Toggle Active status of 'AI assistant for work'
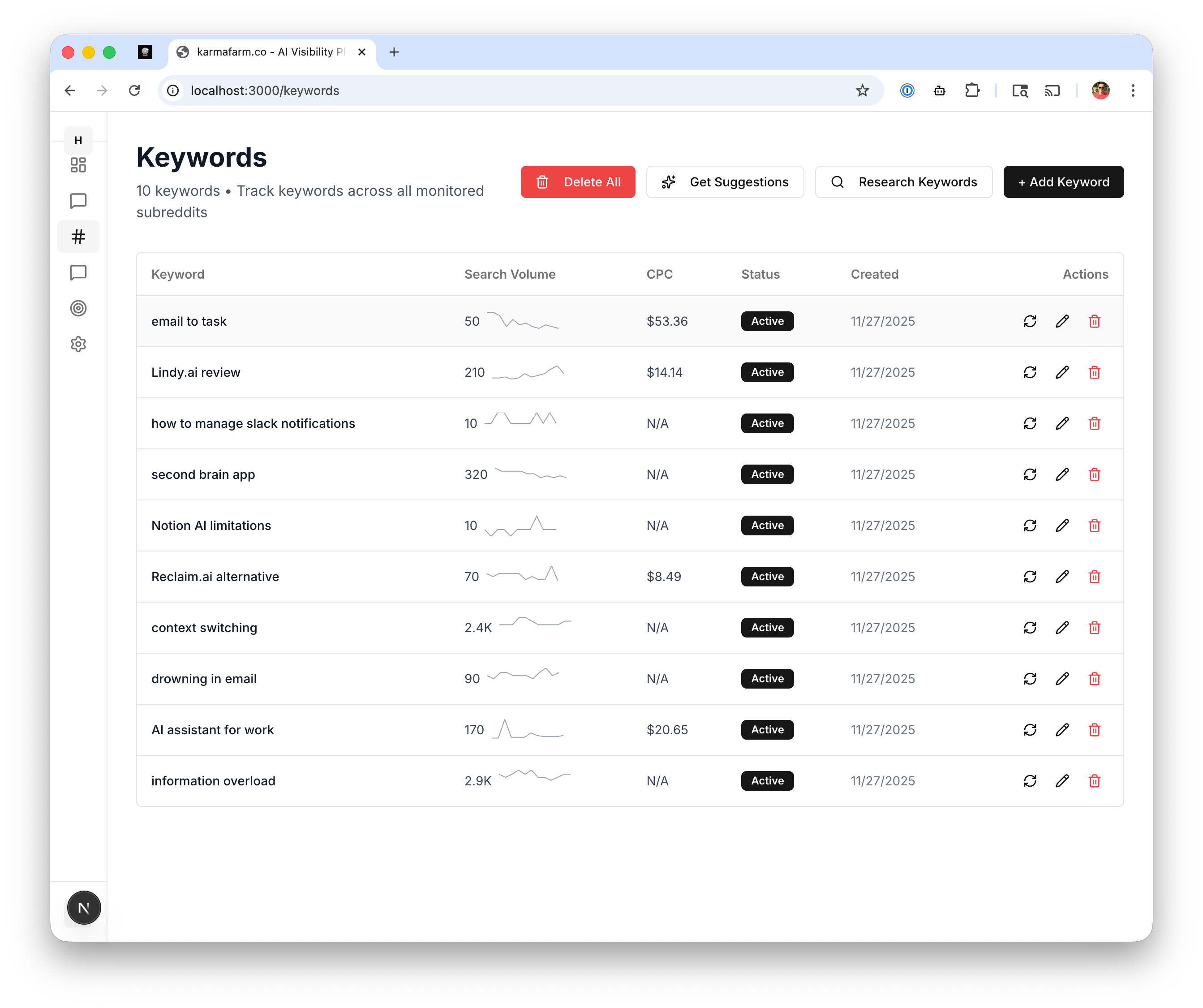The height and width of the screenshot is (1008, 1203). coord(767,729)
